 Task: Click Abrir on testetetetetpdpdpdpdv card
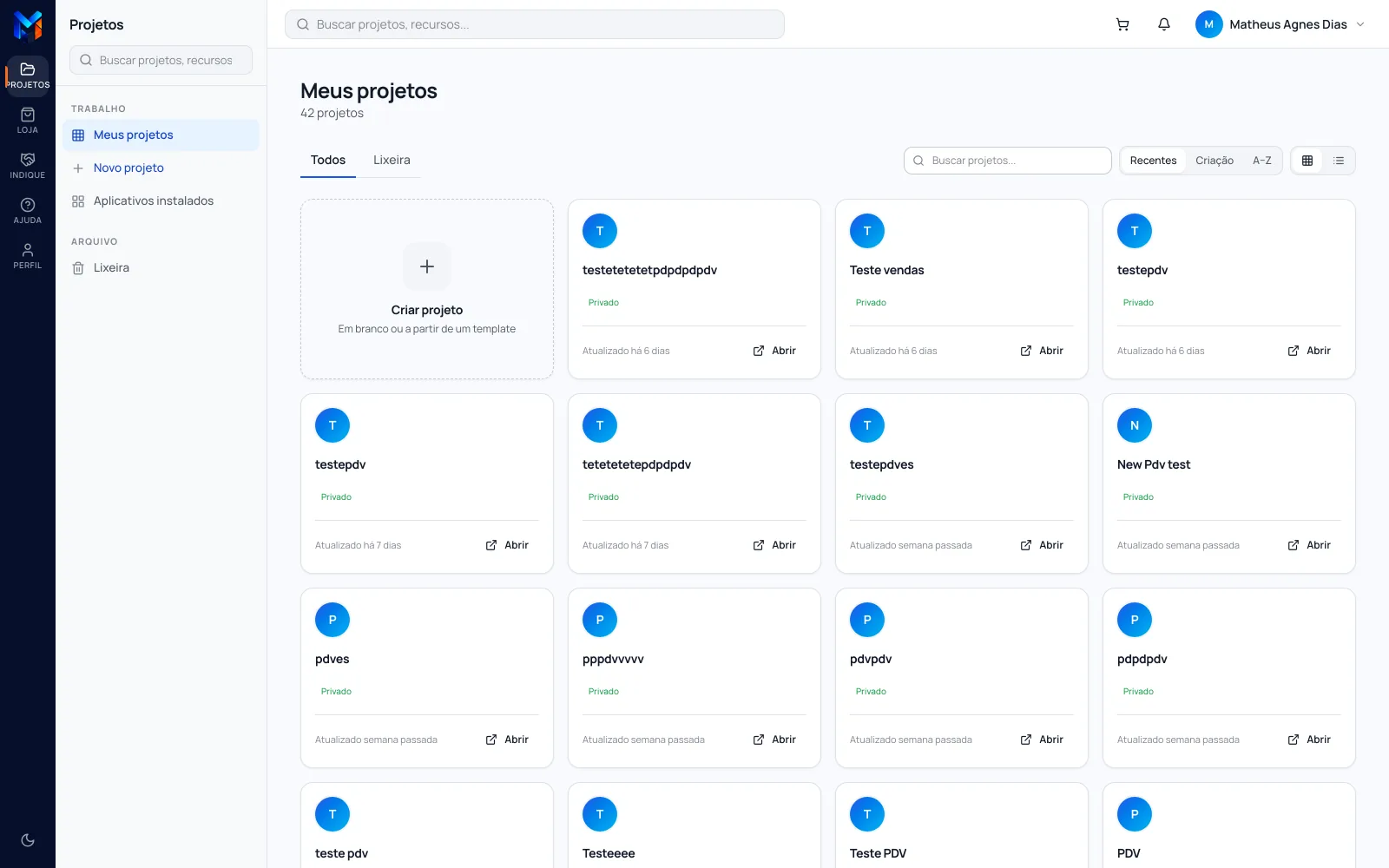point(774,351)
